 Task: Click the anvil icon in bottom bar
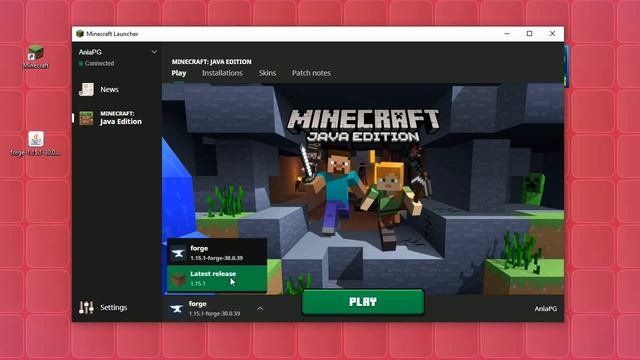tap(177, 309)
